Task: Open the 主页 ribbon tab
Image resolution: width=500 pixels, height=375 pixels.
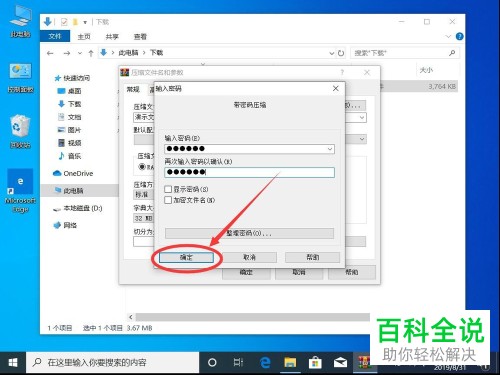Action: 84,37
